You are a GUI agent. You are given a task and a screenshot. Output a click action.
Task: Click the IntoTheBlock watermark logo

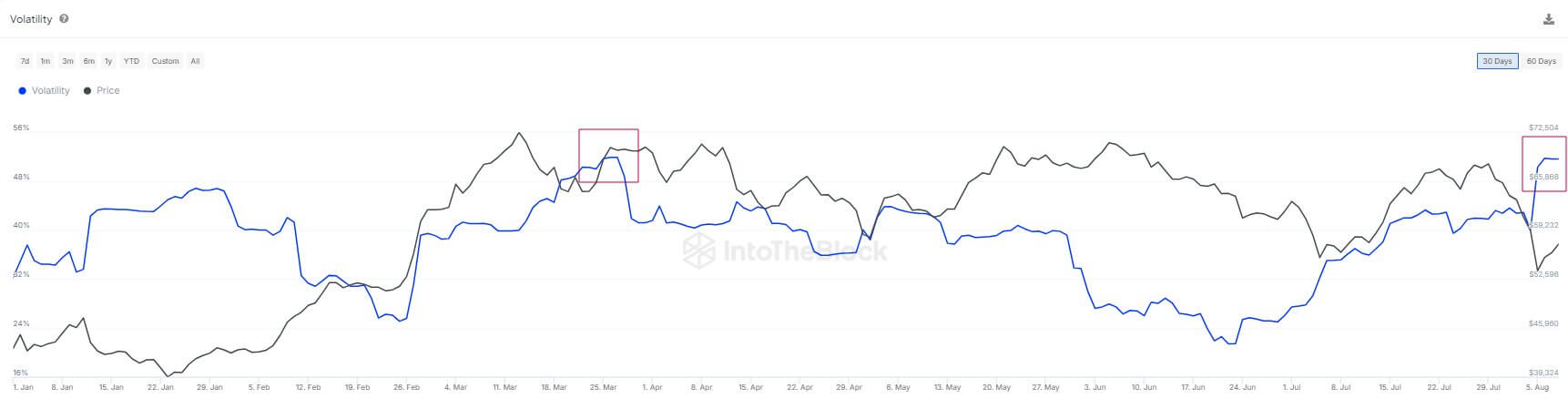click(x=699, y=249)
